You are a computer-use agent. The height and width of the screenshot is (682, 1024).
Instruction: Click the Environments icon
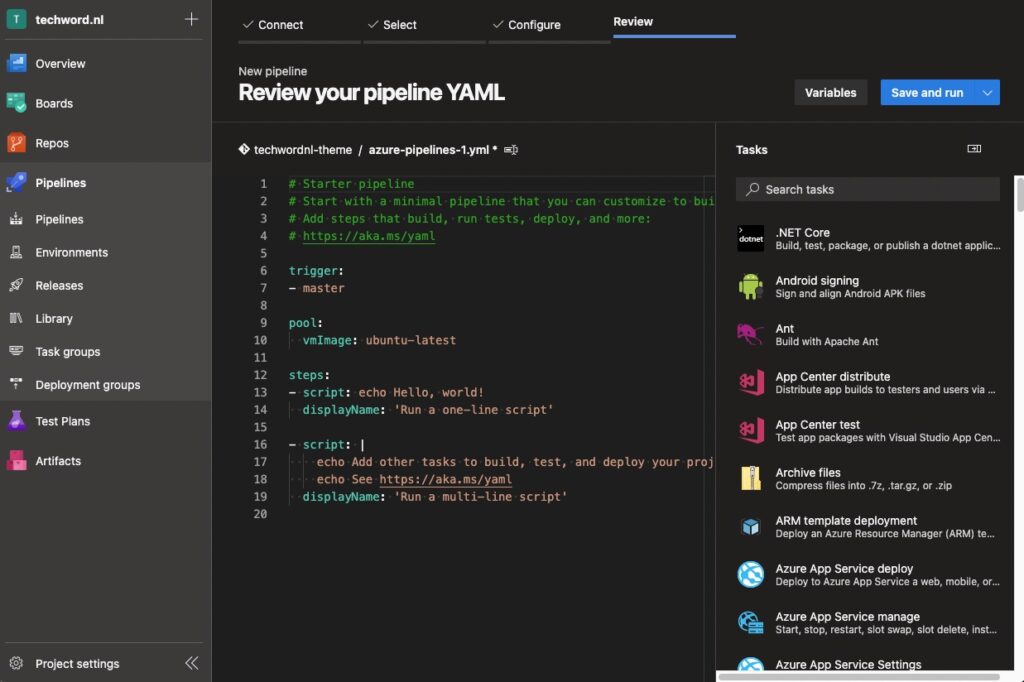click(16, 252)
